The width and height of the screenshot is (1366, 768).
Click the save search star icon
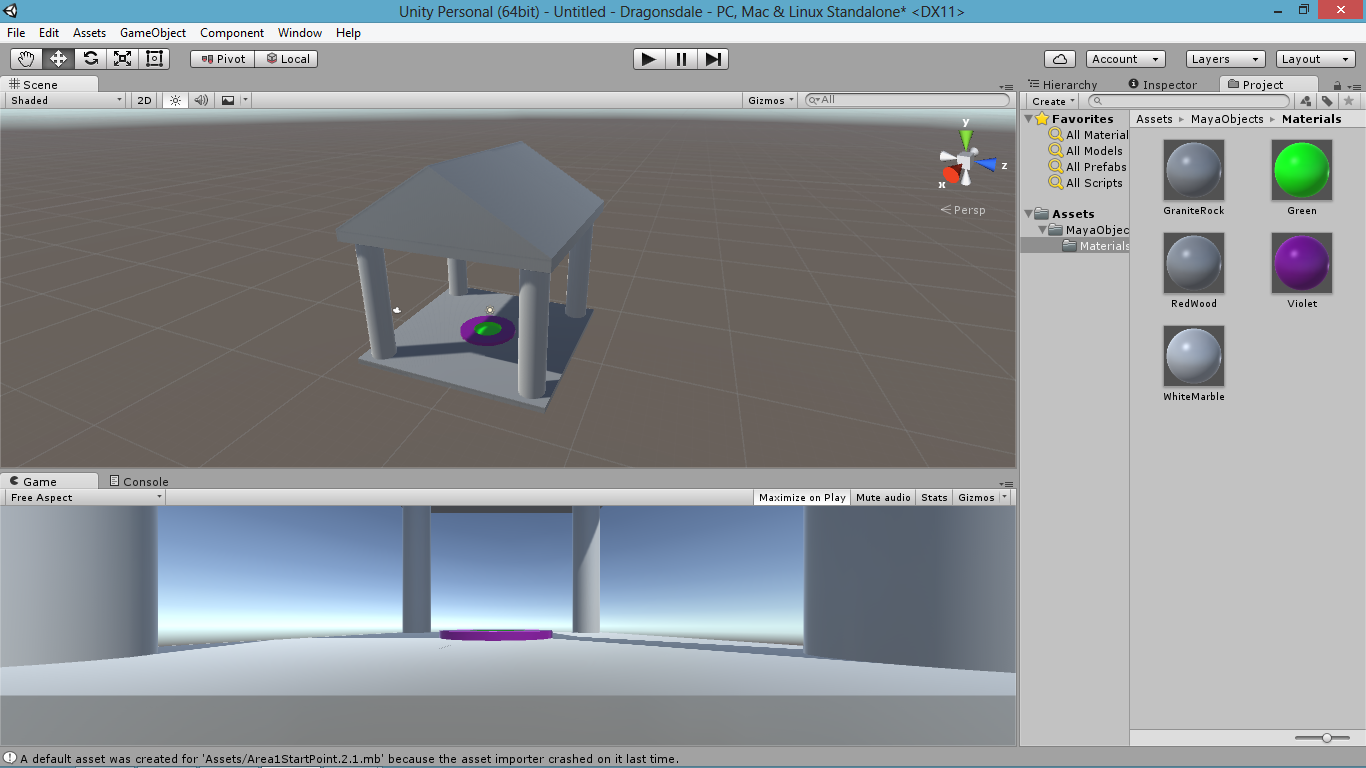(x=1348, y=101)
